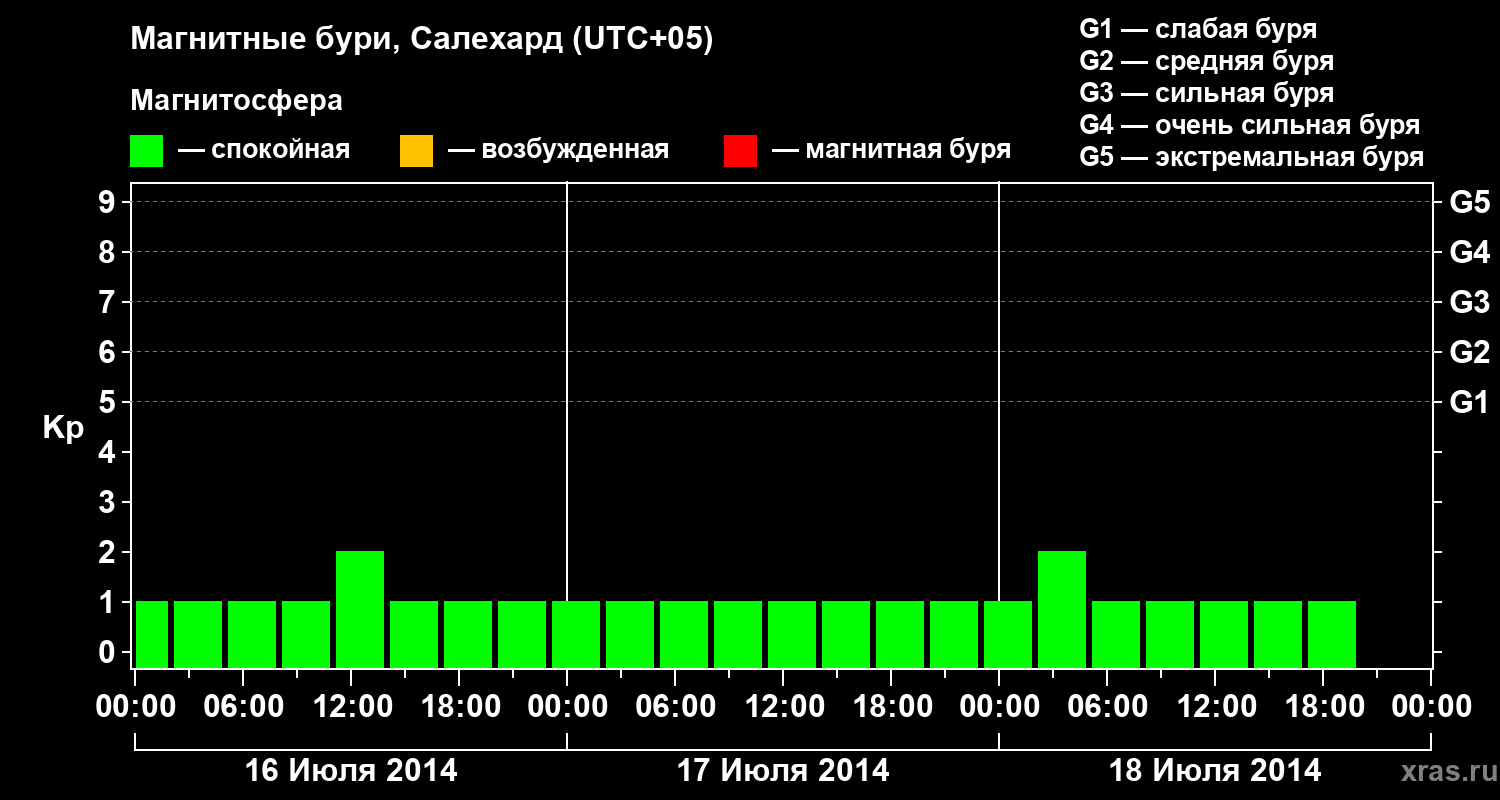Viewport: 1500px width, 800px height.
Task: Click the red 'магнитная буря' legend swatch
Action: point(740,151)
